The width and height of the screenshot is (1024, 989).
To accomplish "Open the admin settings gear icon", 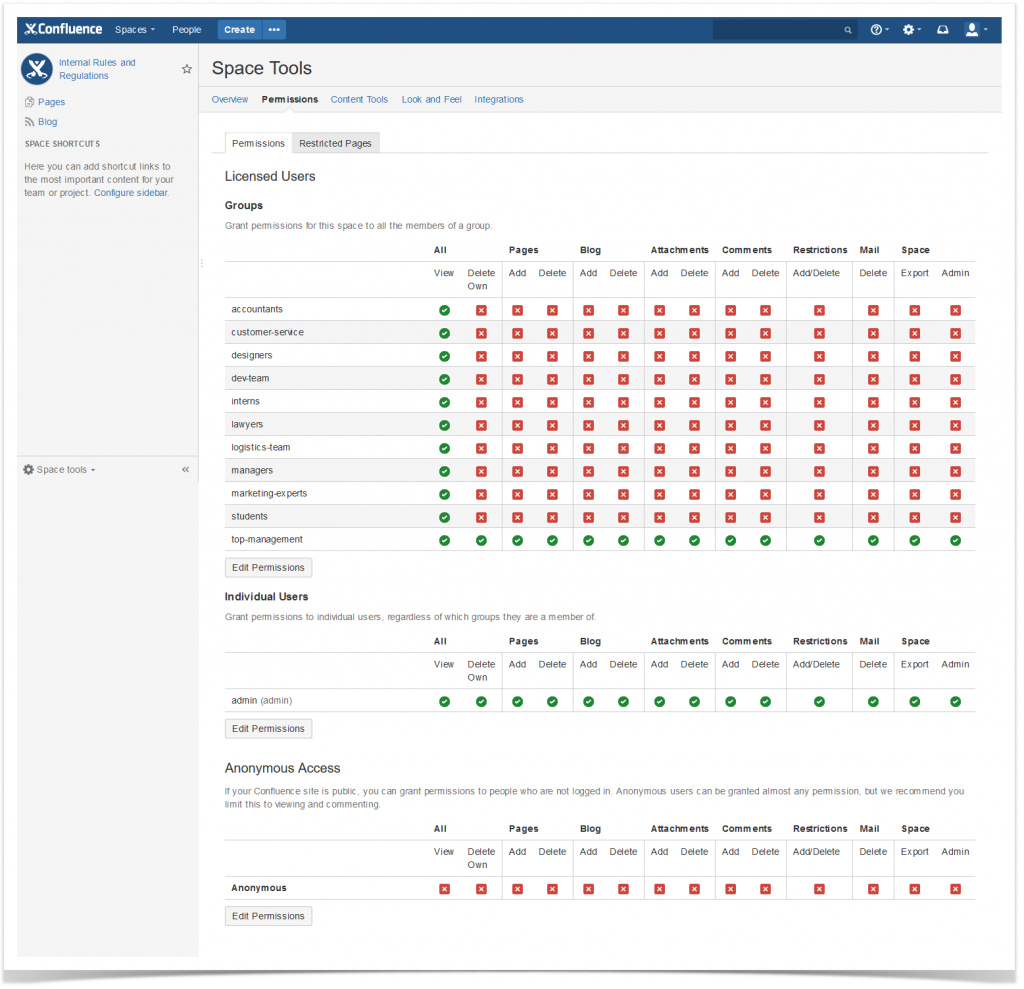I will (910, 29).
